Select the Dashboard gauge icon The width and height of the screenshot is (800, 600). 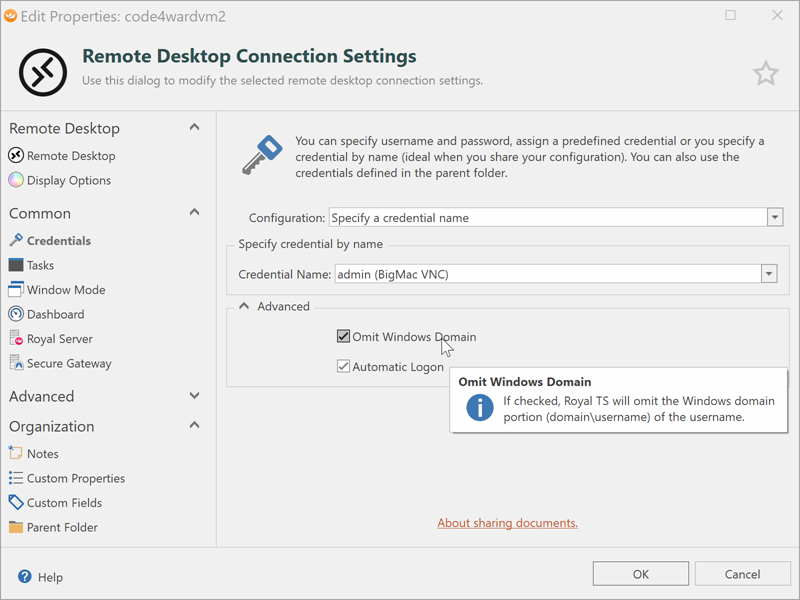pyautogui.click(x=16, y=314)
